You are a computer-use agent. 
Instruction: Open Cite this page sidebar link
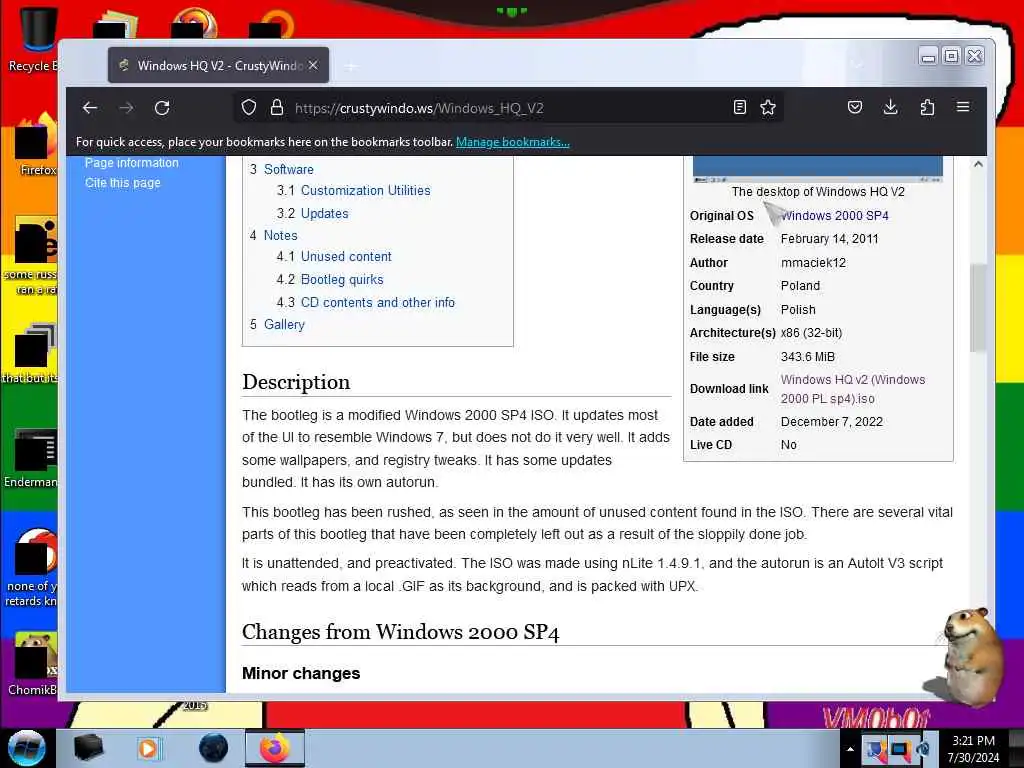coord(123,183)
